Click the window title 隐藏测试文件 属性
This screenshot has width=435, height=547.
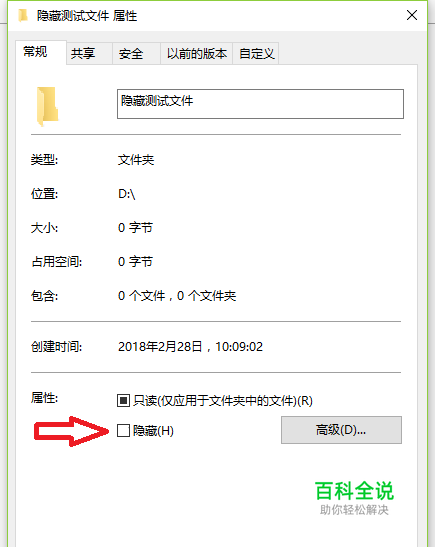pyautogui.click(x=87, y=16)
